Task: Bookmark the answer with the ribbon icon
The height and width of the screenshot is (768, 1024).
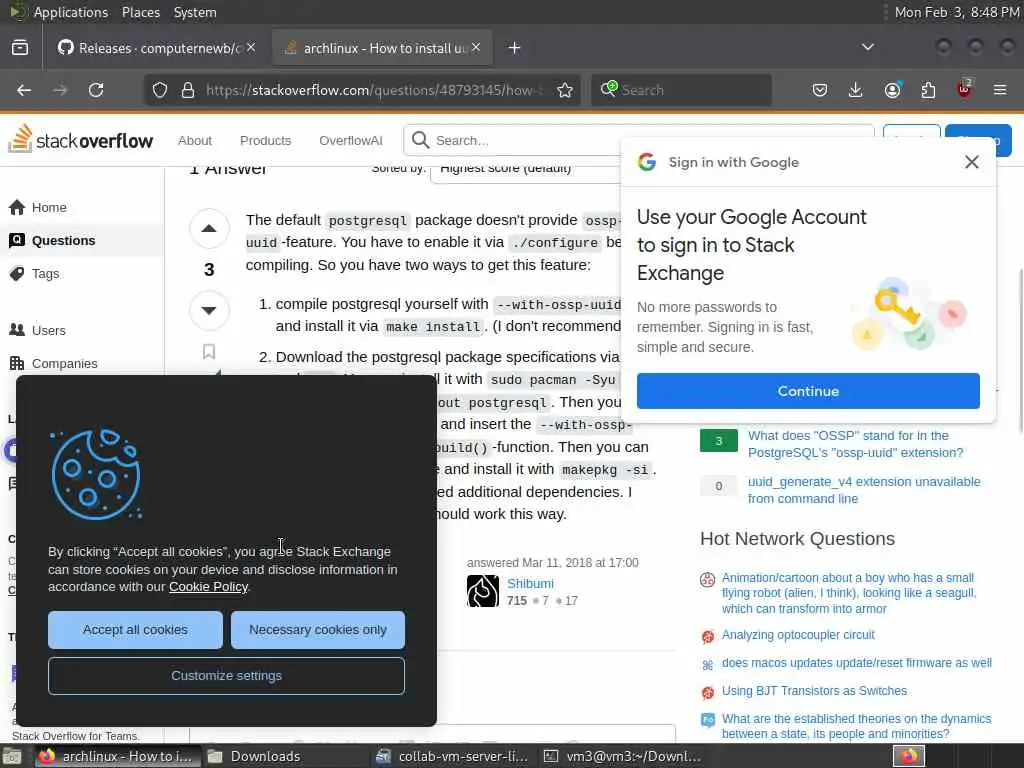Action: coord(209,351)
